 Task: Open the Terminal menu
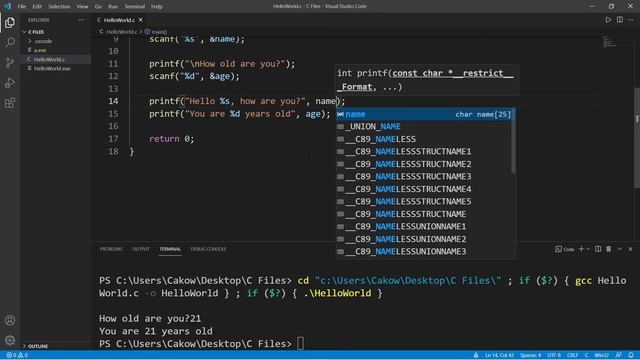click(135, 7)
